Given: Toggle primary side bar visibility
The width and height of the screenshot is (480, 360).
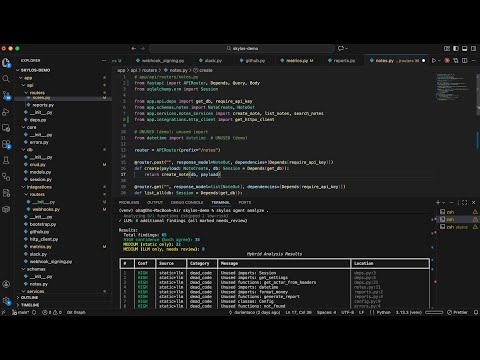Looking at the screenshot, I should (x=456, y=48).
